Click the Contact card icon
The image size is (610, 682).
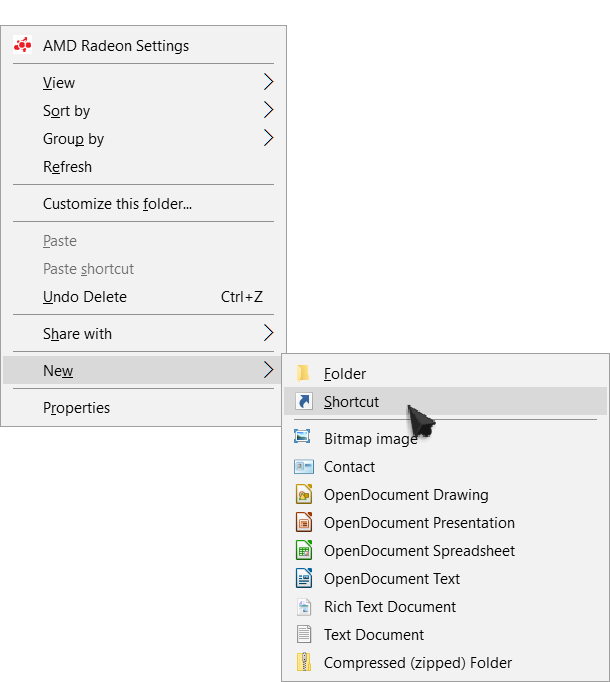(x=304, y=467)
